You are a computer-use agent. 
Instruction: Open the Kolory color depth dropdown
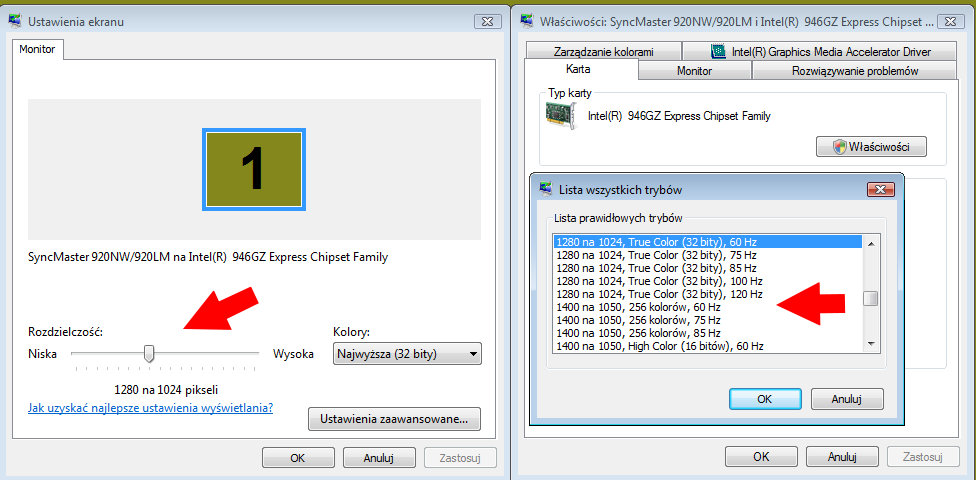408,354
